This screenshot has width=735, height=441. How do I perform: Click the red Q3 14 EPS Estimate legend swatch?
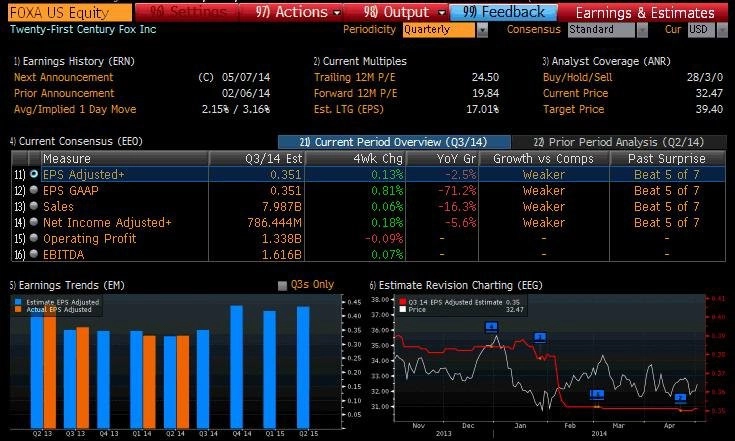pyautogui.click(x=402, y=302)
